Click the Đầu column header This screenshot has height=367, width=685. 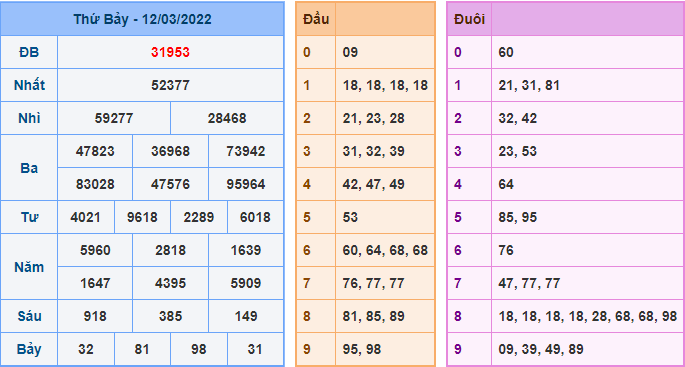click(x=316, y=19)
